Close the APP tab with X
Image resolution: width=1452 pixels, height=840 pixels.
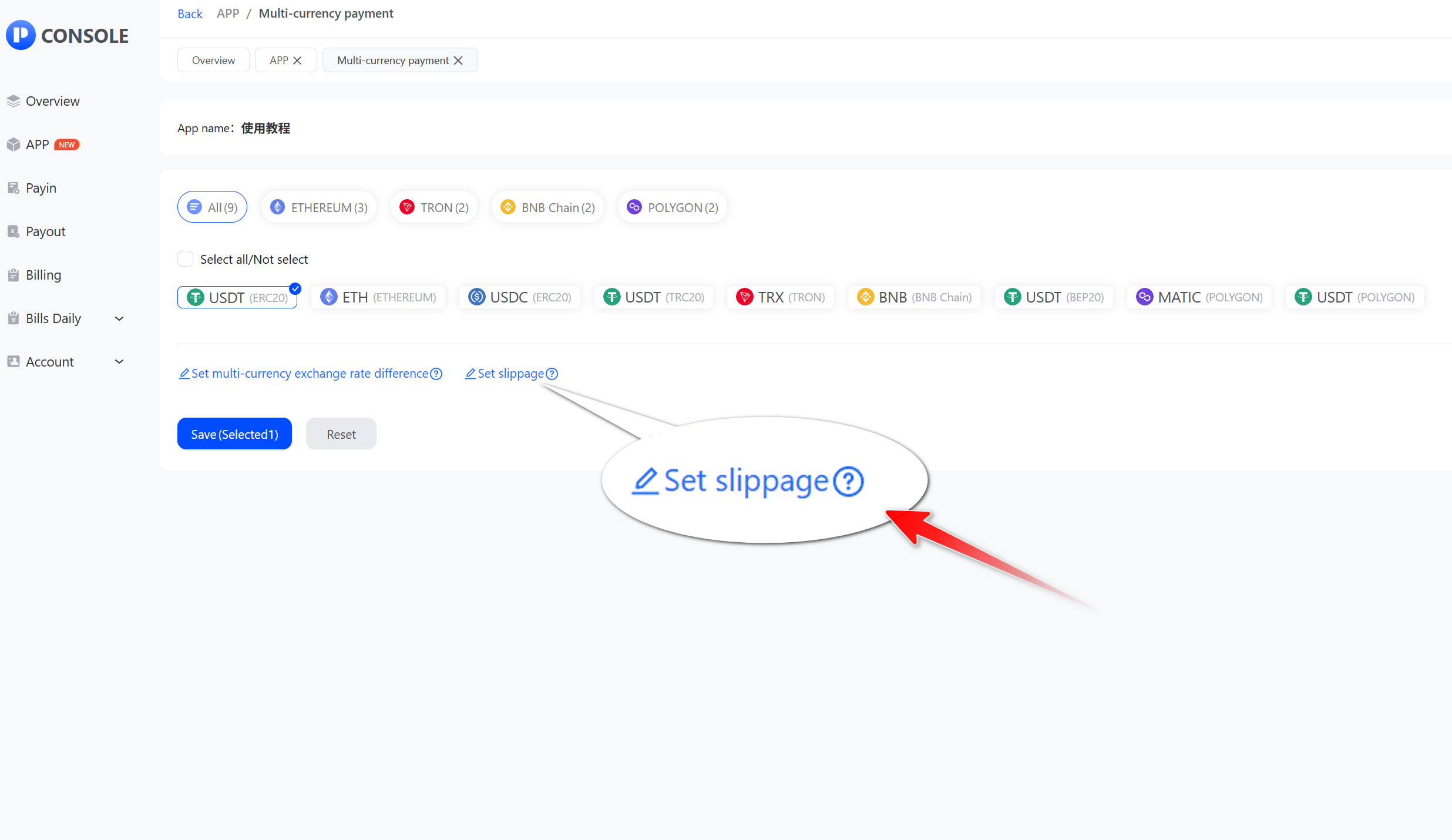[297, 61]
